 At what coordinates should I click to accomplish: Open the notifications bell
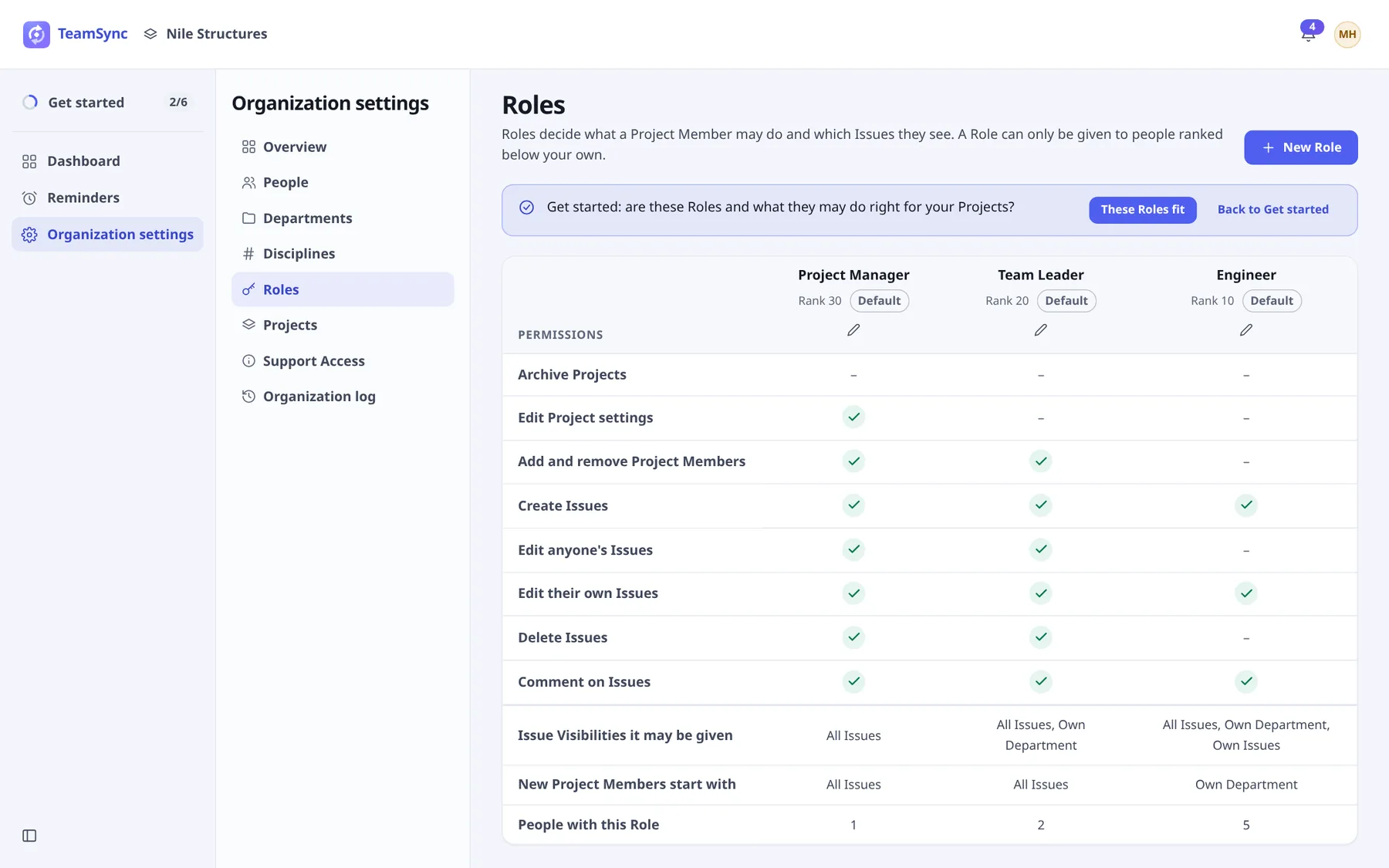click(1309, 33)
